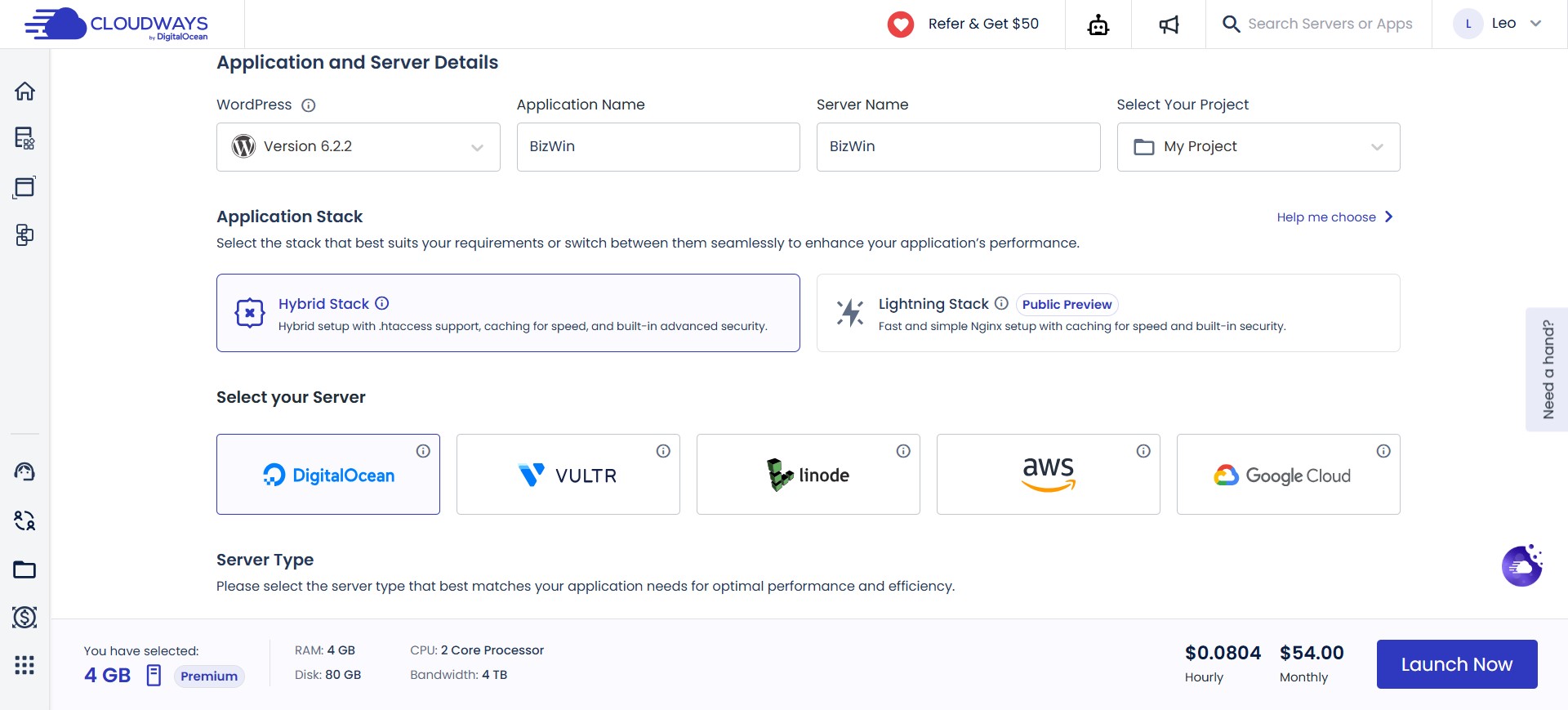
Task: Open the Help me choose link
Action: click(1335, 217)
